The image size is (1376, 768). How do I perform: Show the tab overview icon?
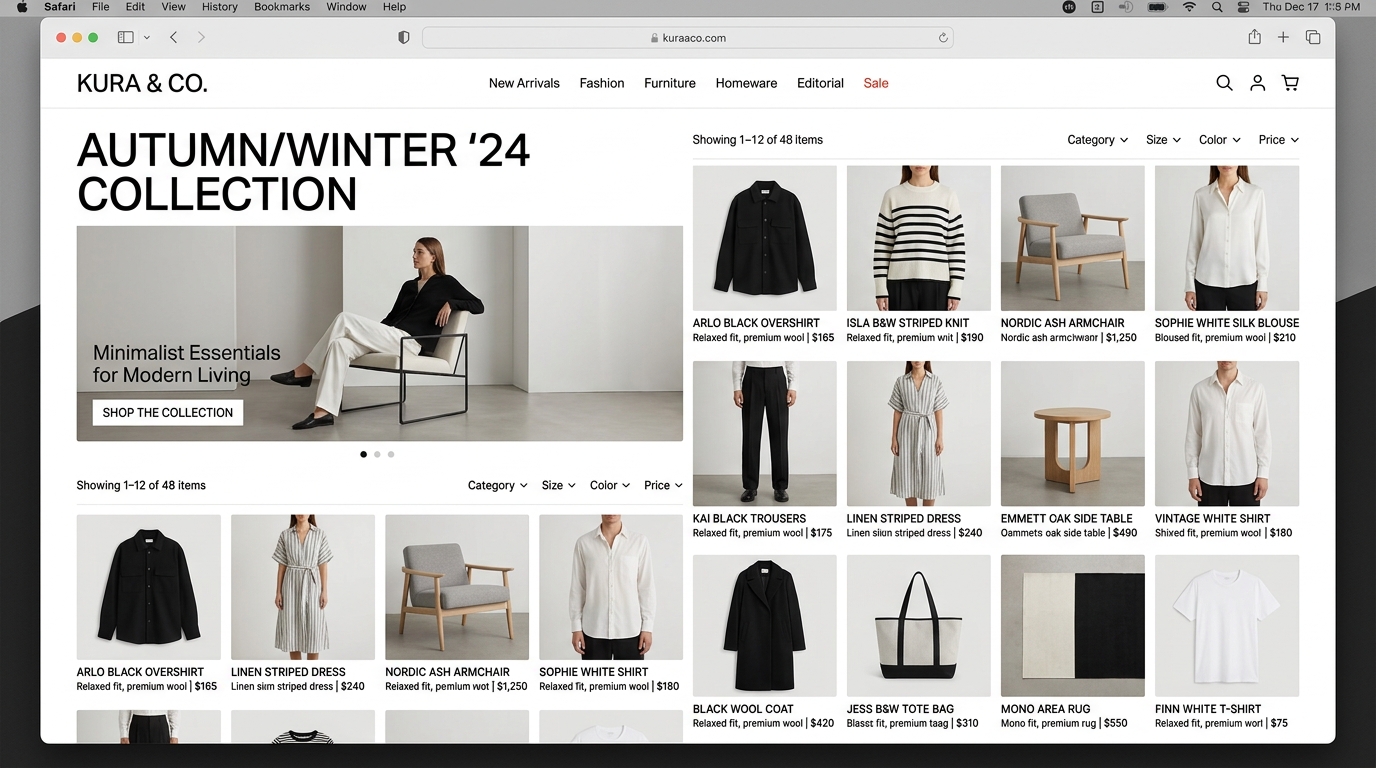(x=1313, y=37)
